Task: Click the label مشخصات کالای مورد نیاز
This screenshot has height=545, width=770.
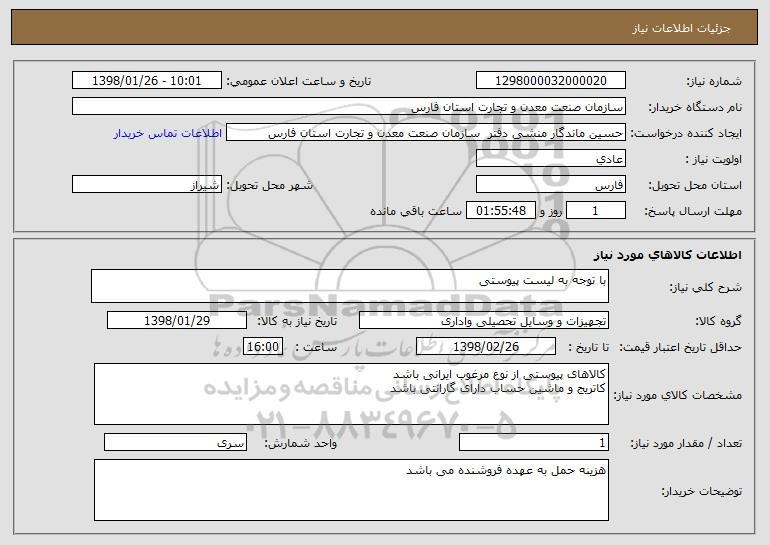Action: point(678,395)
